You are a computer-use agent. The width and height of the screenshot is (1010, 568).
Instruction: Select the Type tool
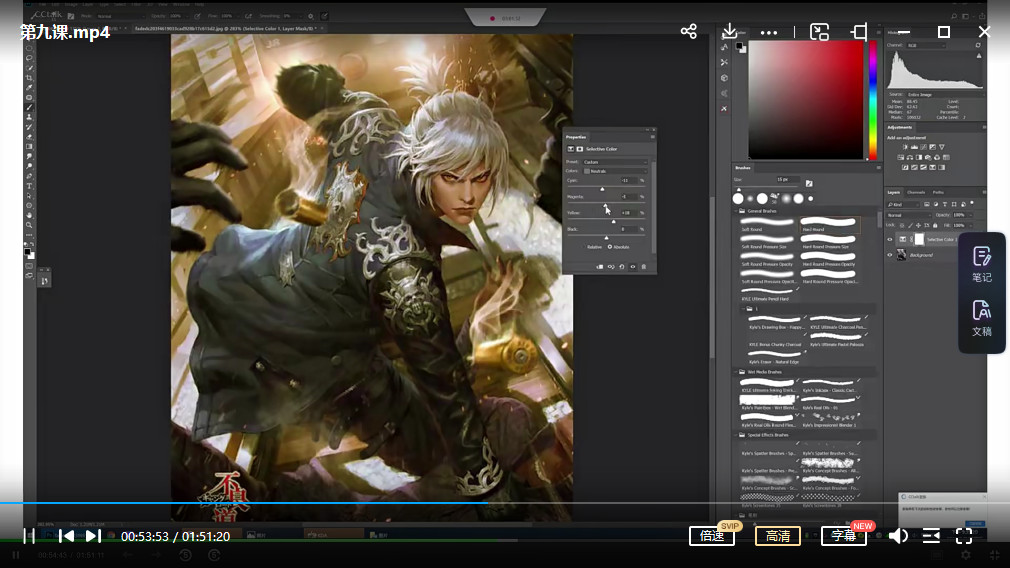point(29,186)
